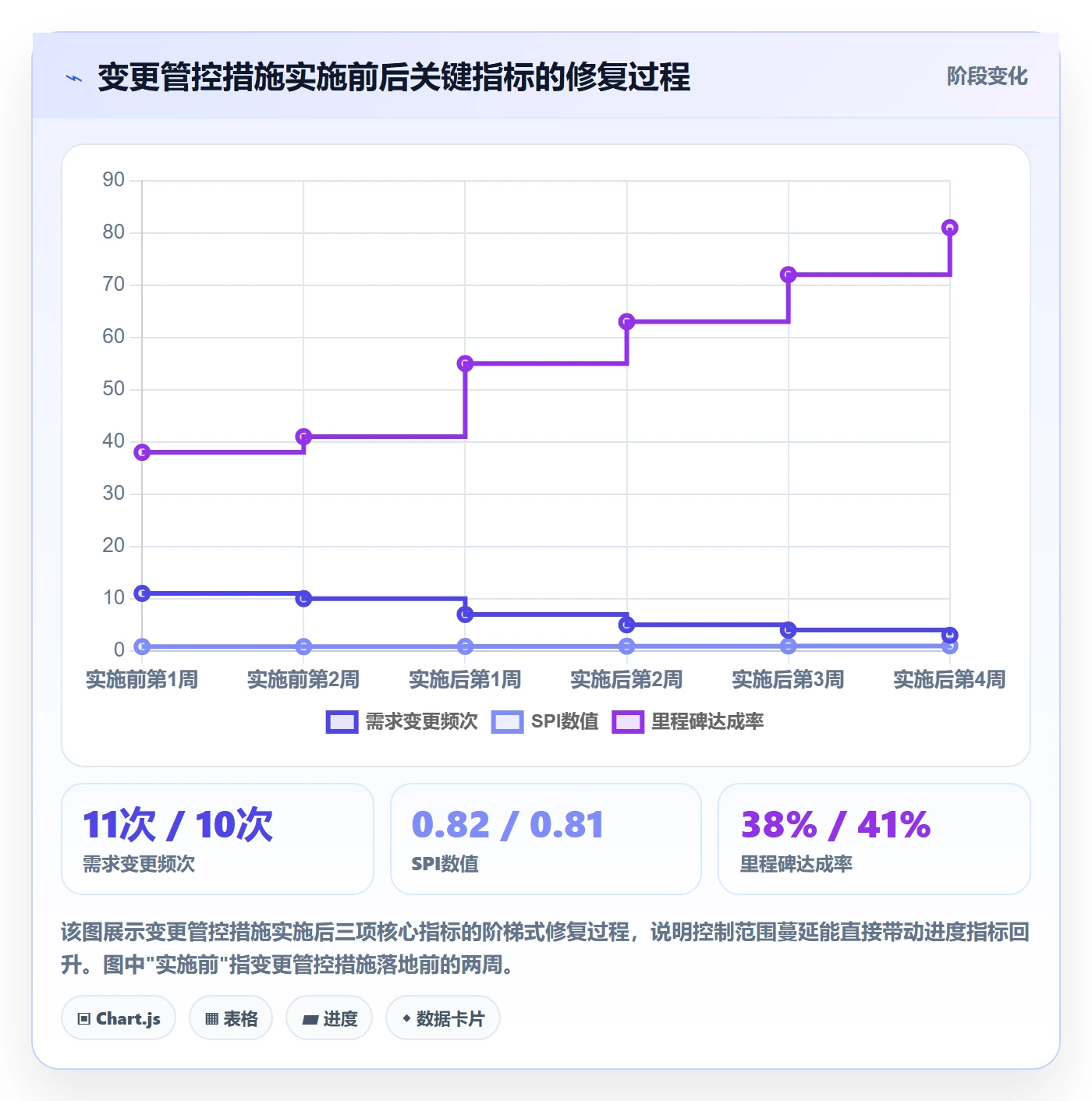Click SPI data point at 实施后第2周
This screenshot has width=1092, height=1101.
point(626,646)
